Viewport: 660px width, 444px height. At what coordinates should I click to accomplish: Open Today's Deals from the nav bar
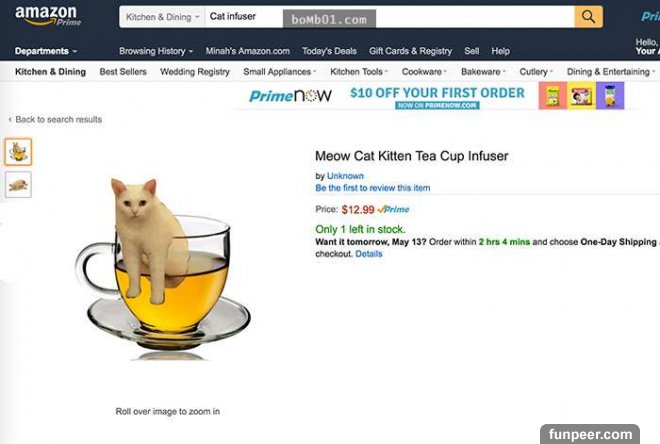329,51
